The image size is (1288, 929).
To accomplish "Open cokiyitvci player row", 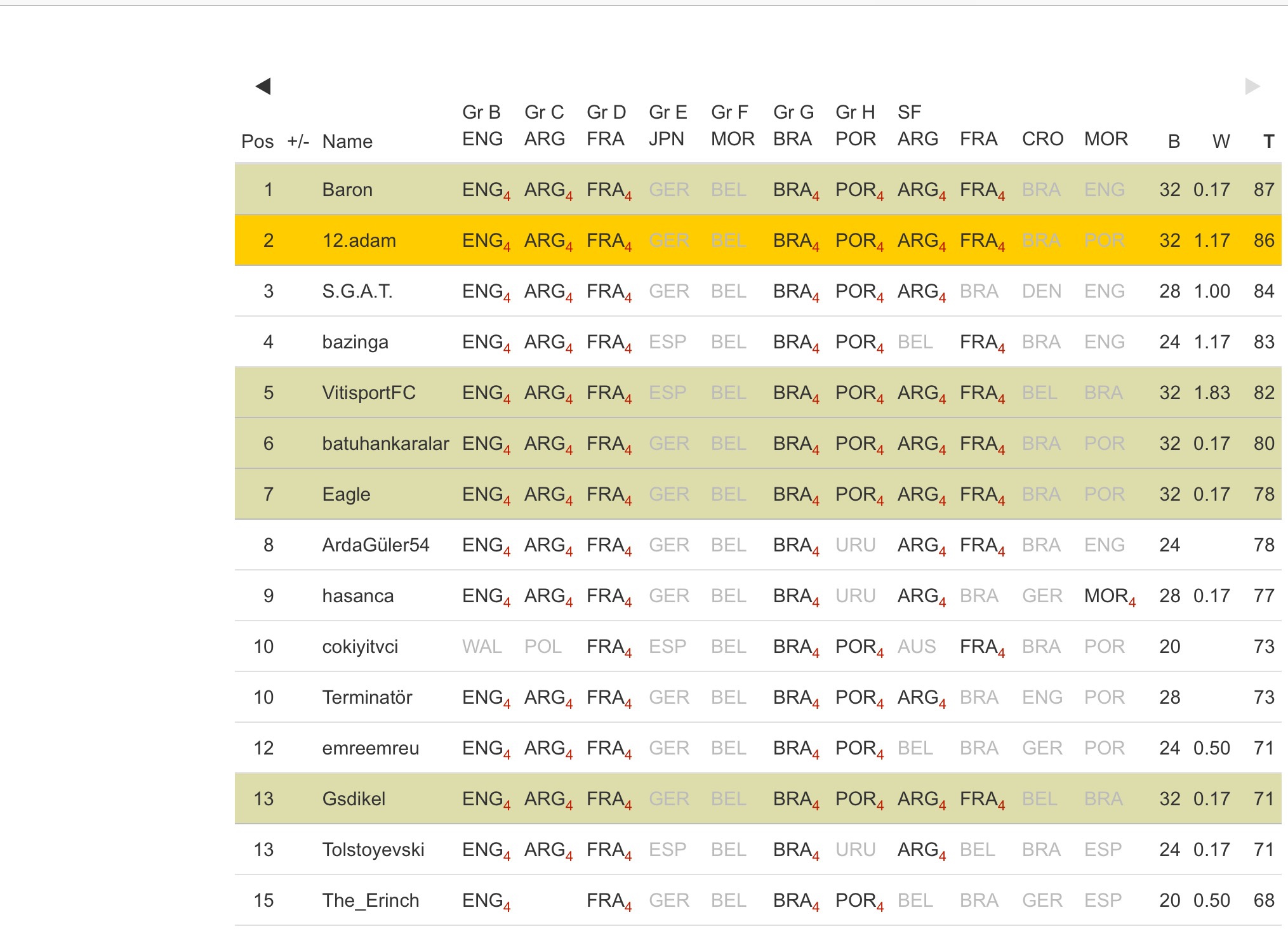I will click(x=359, y=647).
